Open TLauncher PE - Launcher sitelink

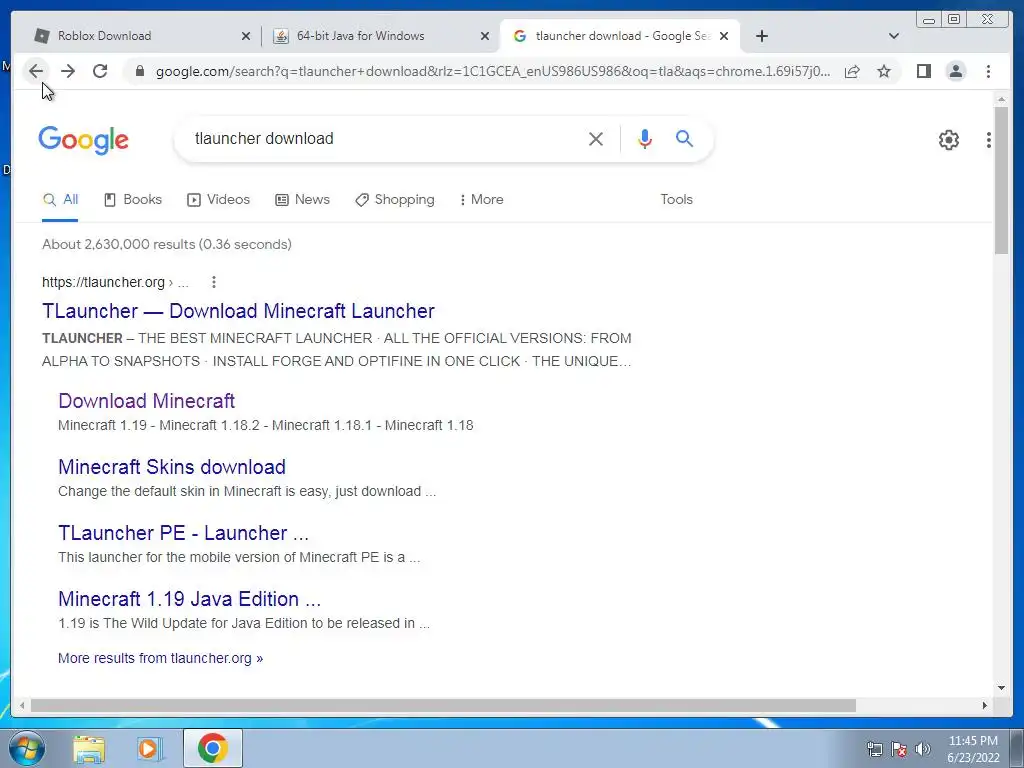pyautogui.click(x=184, y=533)
